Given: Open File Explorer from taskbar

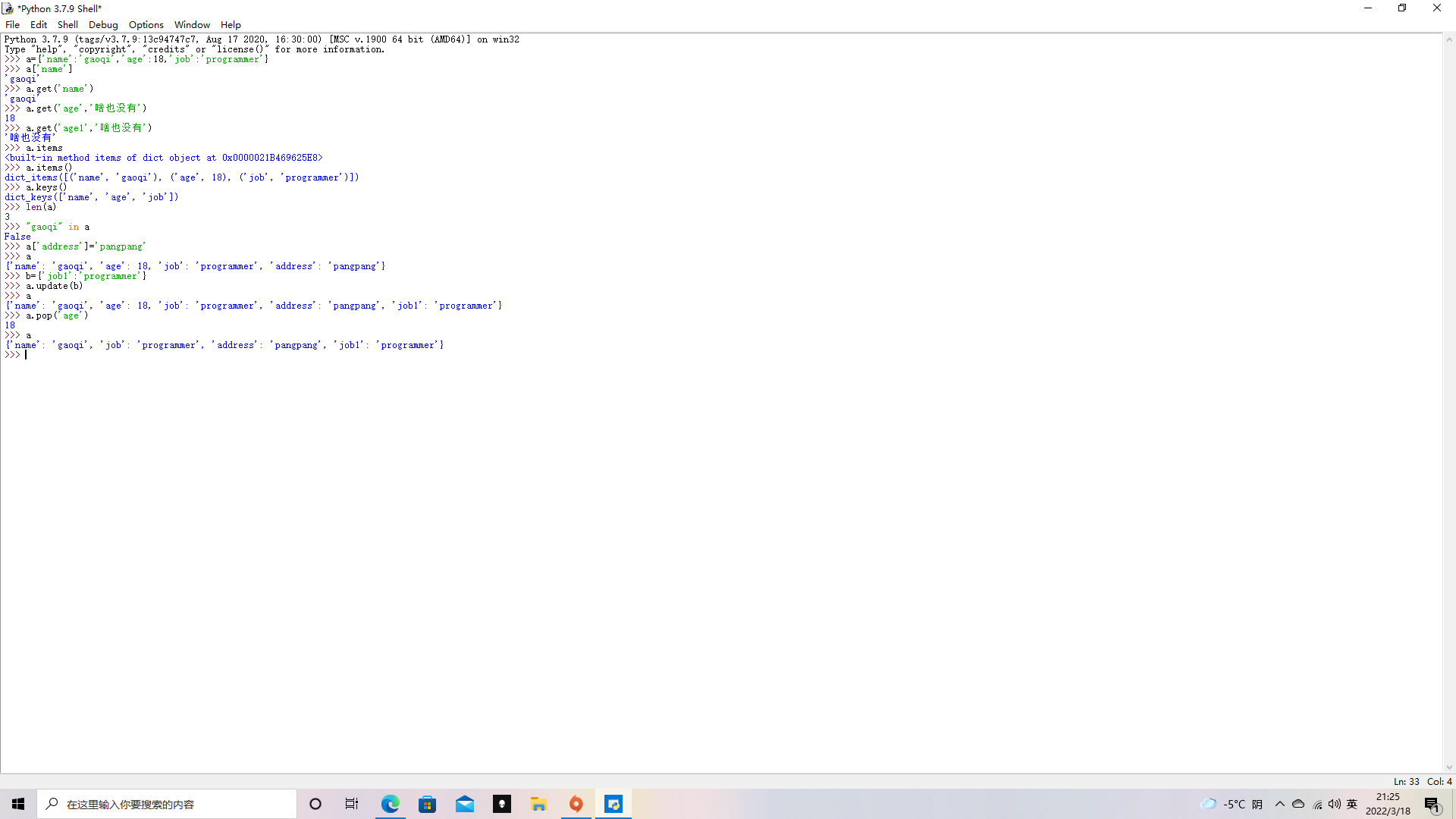Looking at the screenshot, I should coord(538,804).
